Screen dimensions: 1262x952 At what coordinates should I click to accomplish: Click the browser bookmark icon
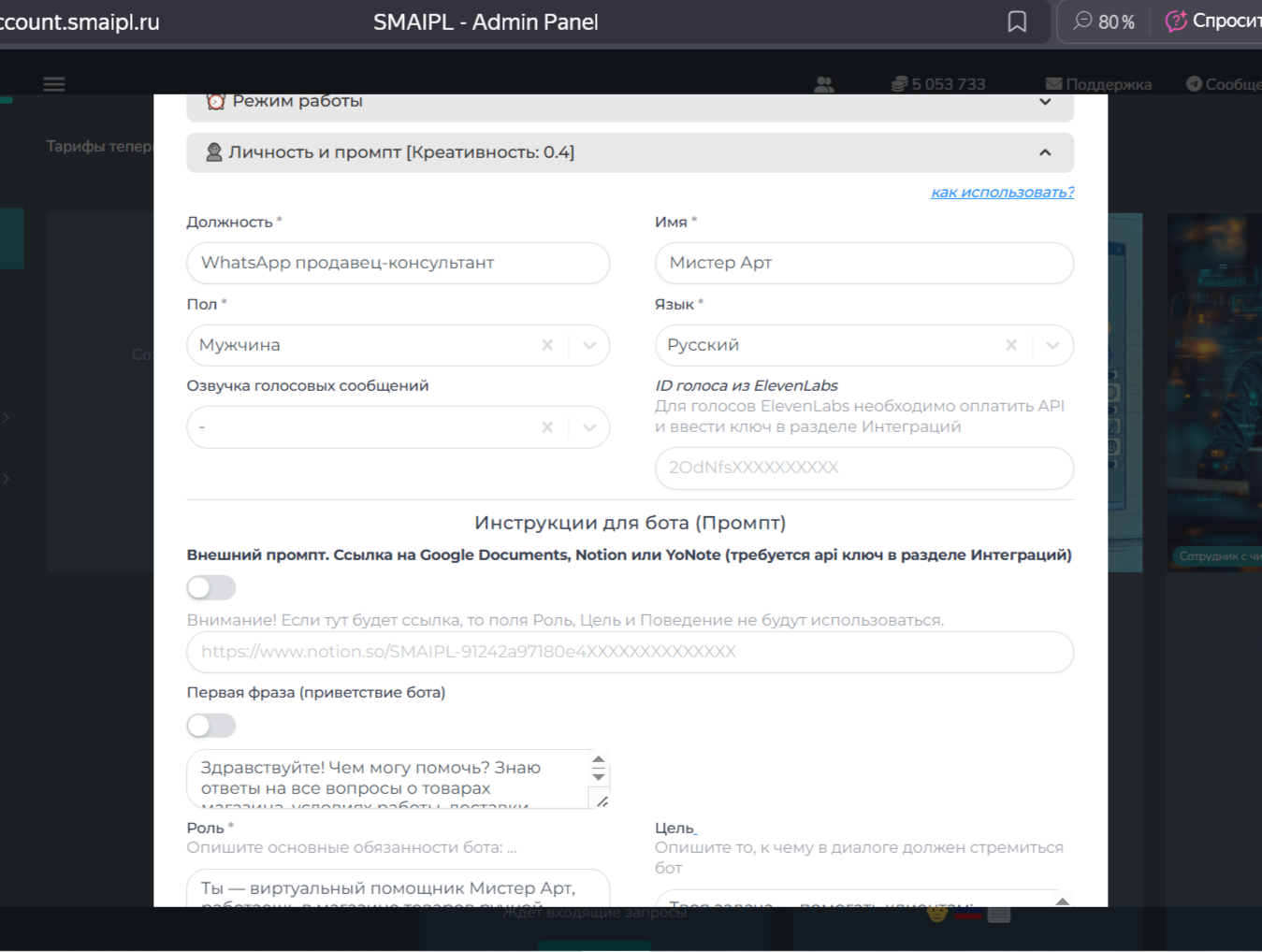[x=1017, y=22]
